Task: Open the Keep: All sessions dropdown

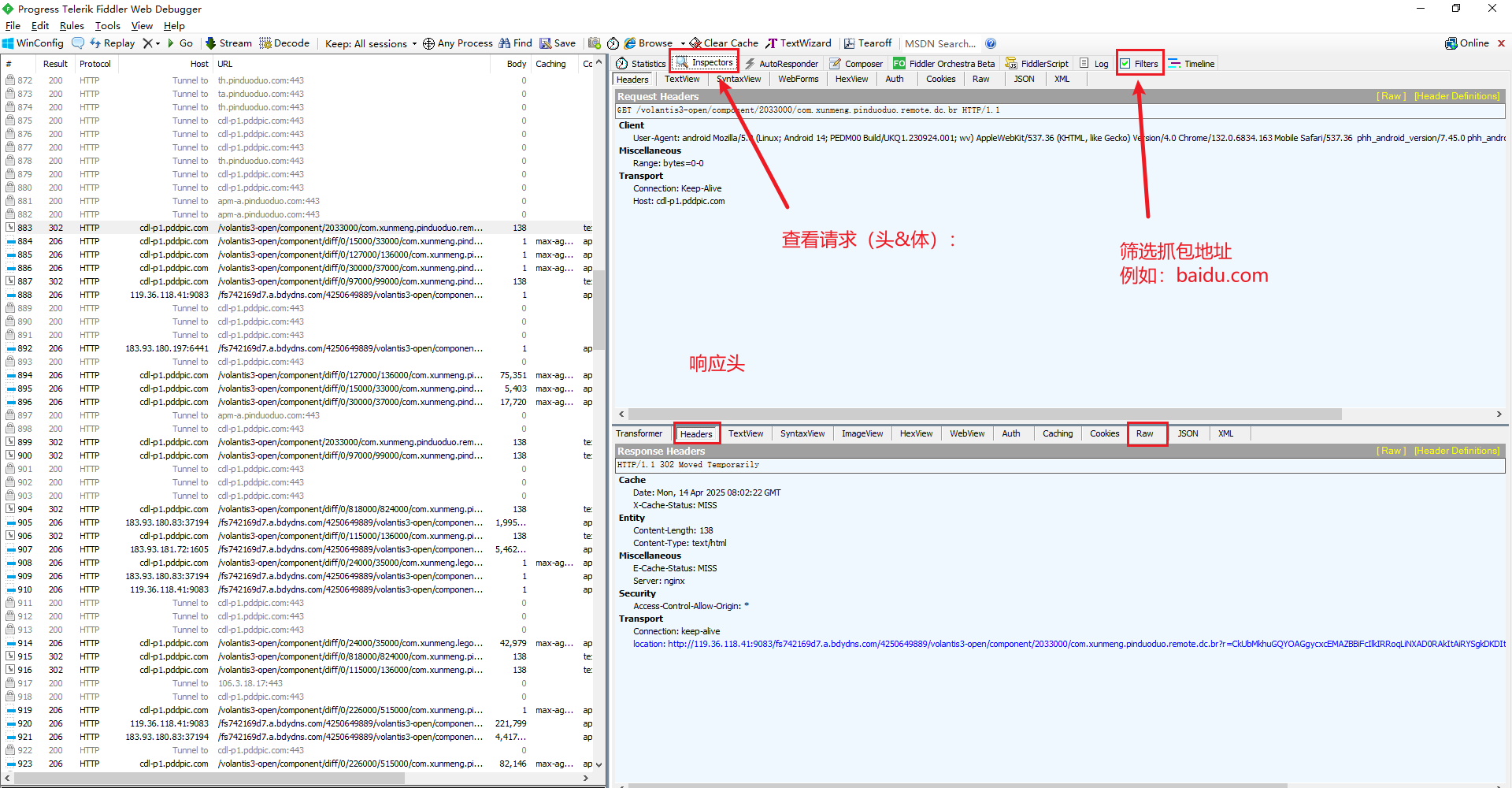Action: pos(371,43)
